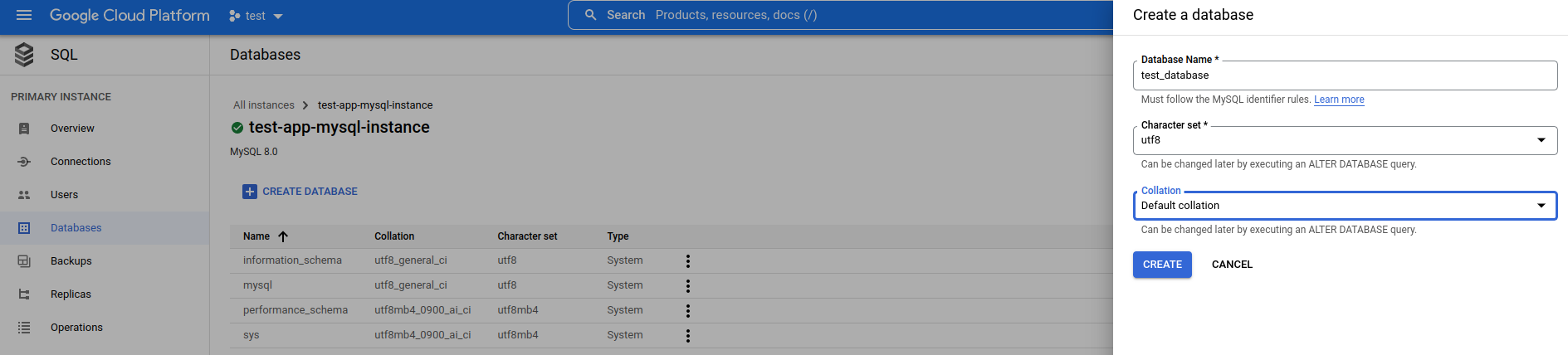Click PRIMARY INSTANCE sidebar heading
The image size is (1568, 355).
[61, 97]
